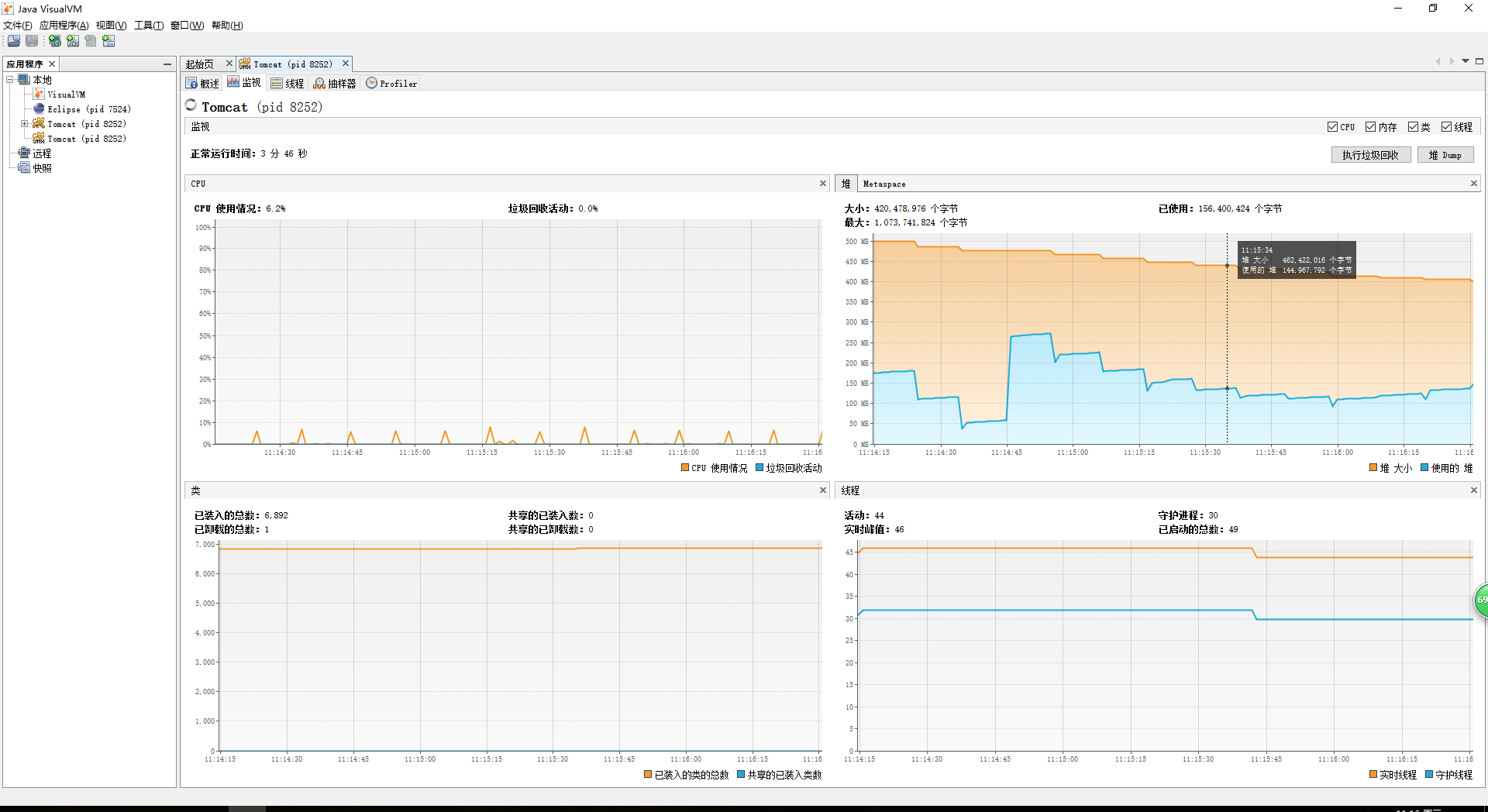Open the 工具(T) menu

tap(149, 26)
